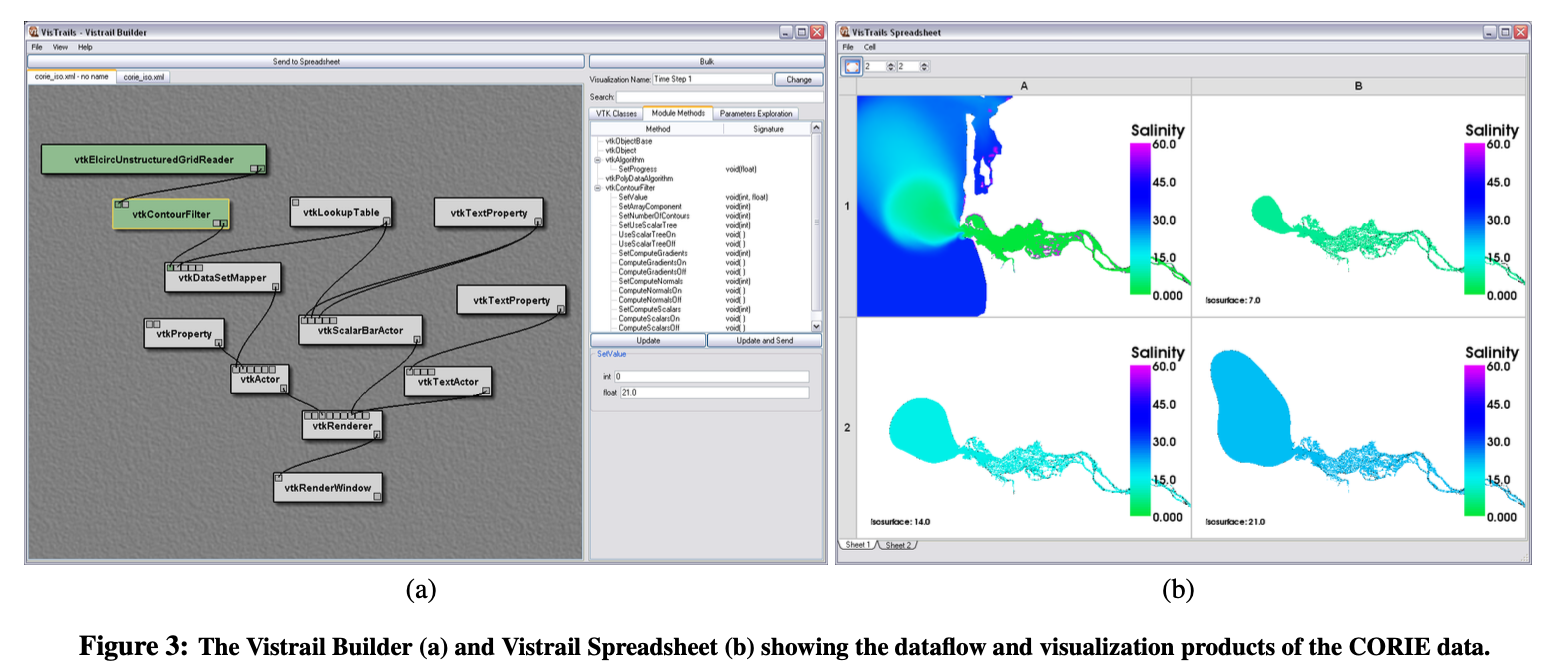
Task: Select the vtkElcircUnstructuredGridReader module
Action: 155,159
